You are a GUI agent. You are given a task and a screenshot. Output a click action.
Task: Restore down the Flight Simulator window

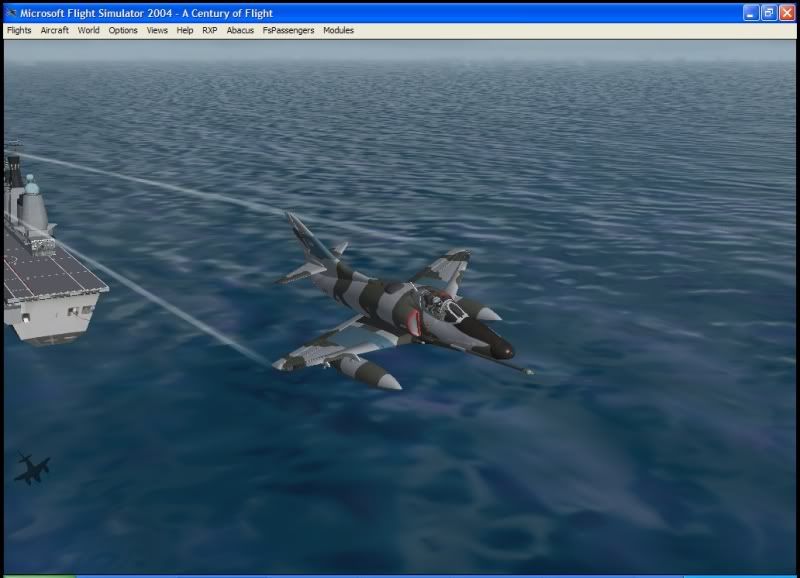point(768,13)
